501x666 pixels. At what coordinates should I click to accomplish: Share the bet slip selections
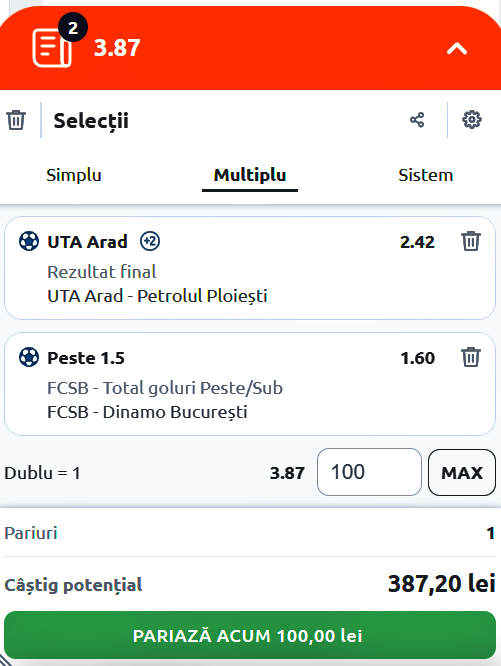(x=417, y=120)
